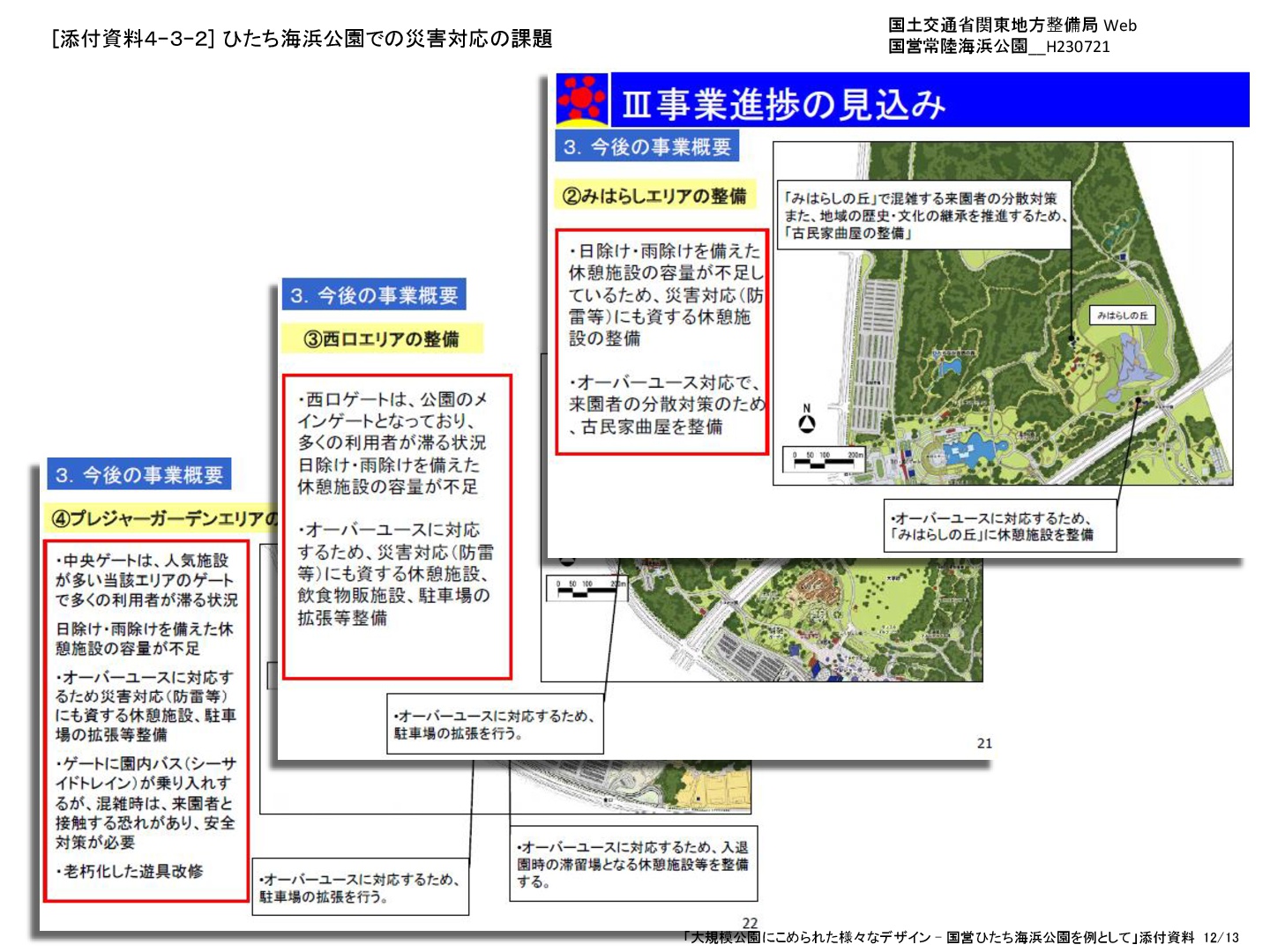Select the ③西口エリアの整備 yellow label
Viewport: 1270px width, 952px height.
(x=382, y=339)
